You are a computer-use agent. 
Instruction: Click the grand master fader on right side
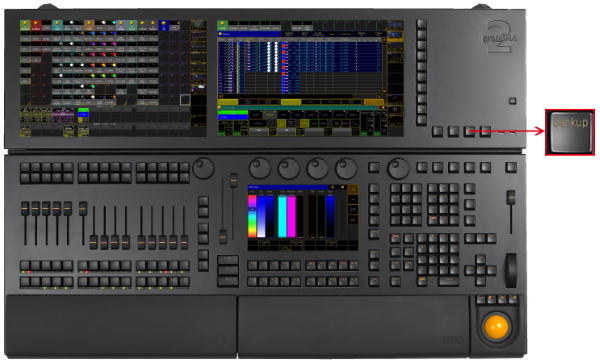coord(511,198)
